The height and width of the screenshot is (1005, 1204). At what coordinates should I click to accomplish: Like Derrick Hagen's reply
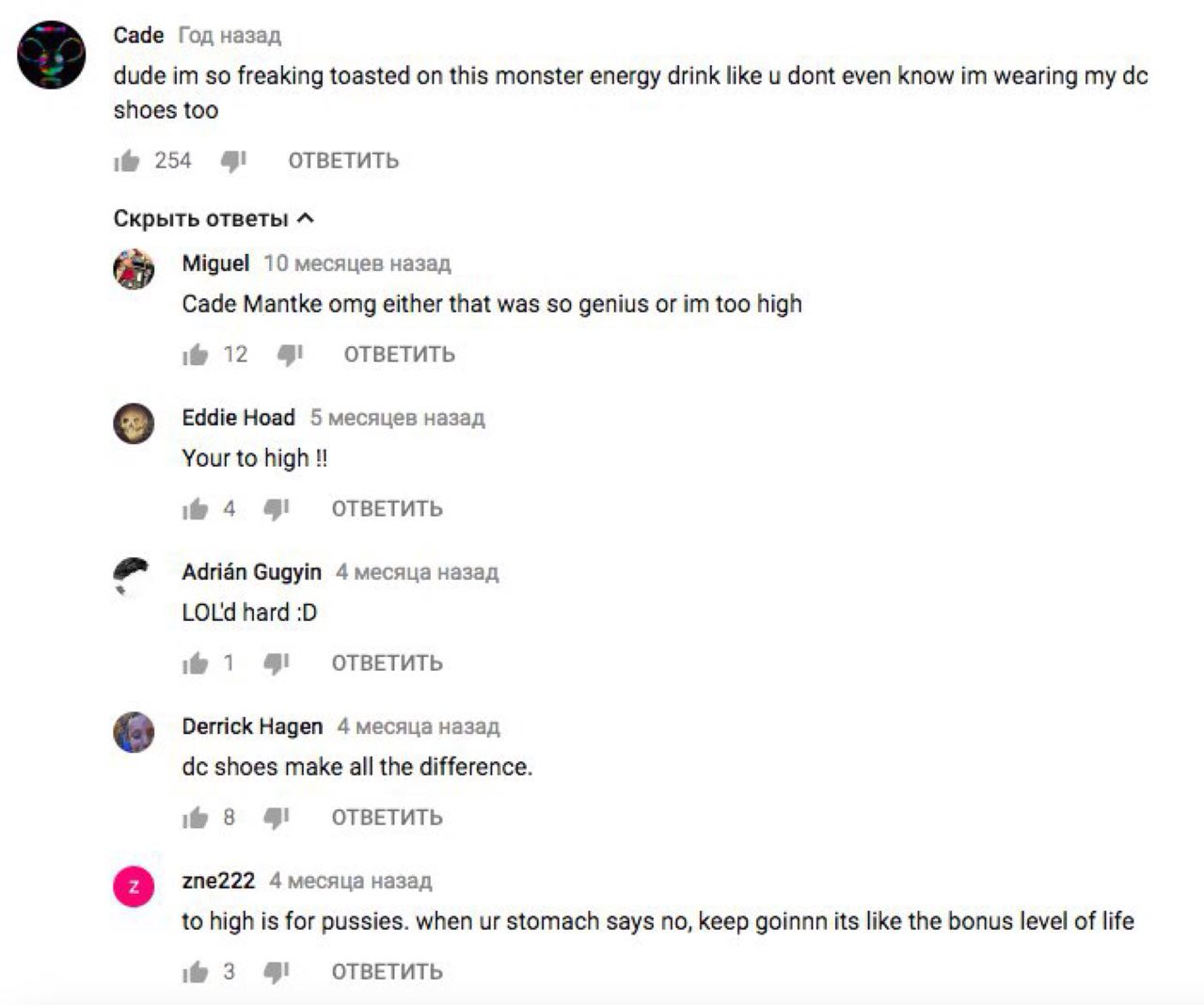[x=196, y=818]
